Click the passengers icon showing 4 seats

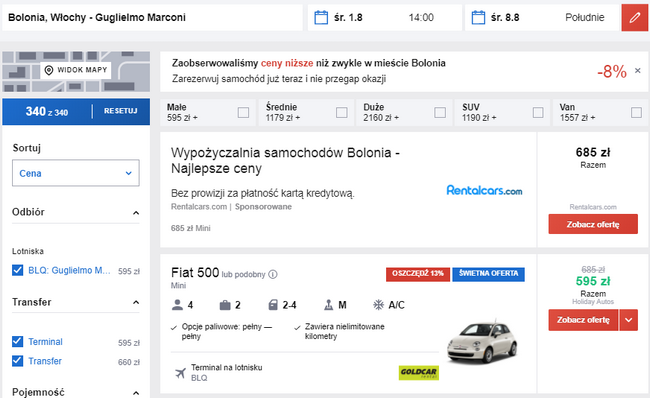(x=177, y=305)
